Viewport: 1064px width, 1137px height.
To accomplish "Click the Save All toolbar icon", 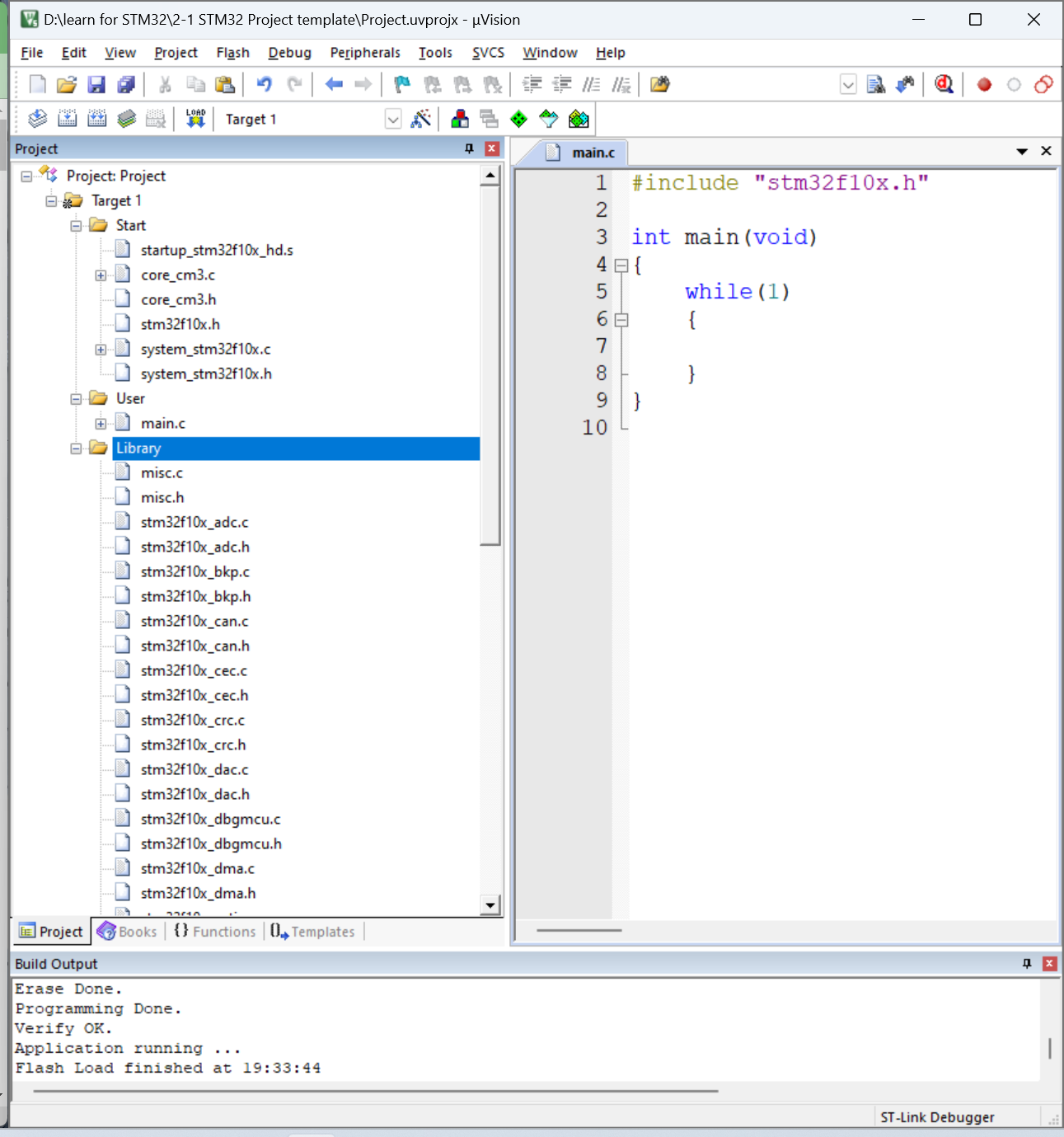I will 126,84.
